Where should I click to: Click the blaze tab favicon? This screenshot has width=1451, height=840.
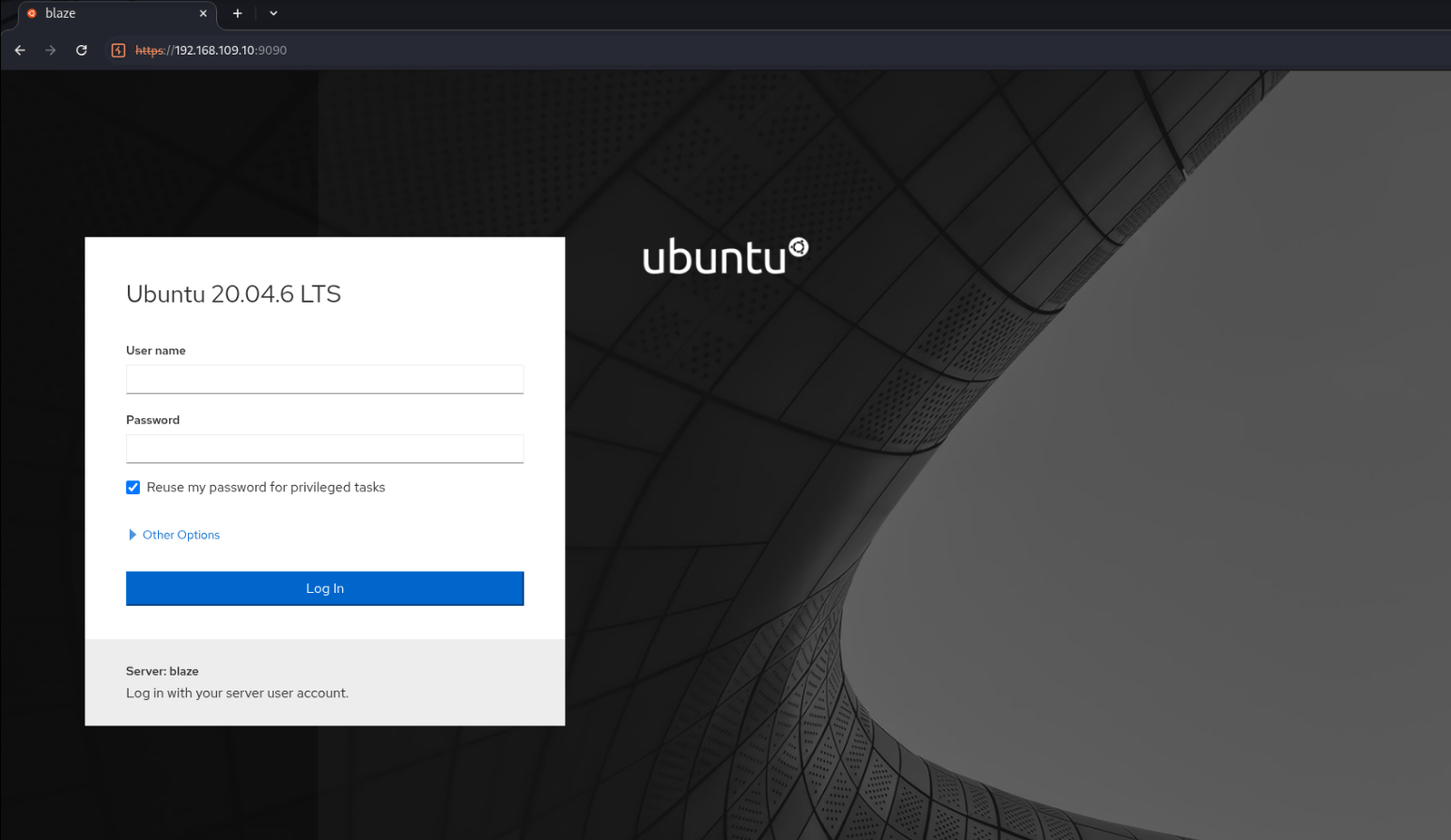pos(32,13)
